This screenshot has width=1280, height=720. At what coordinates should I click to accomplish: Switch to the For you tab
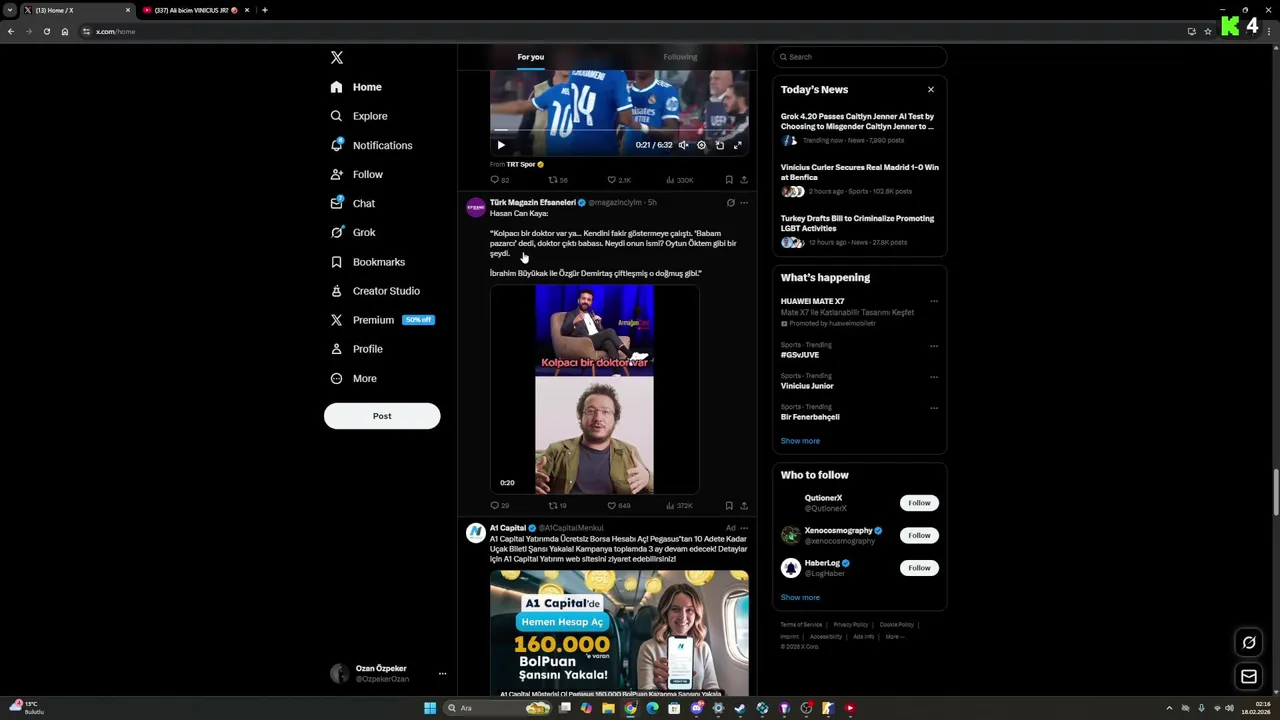[531, 57]
